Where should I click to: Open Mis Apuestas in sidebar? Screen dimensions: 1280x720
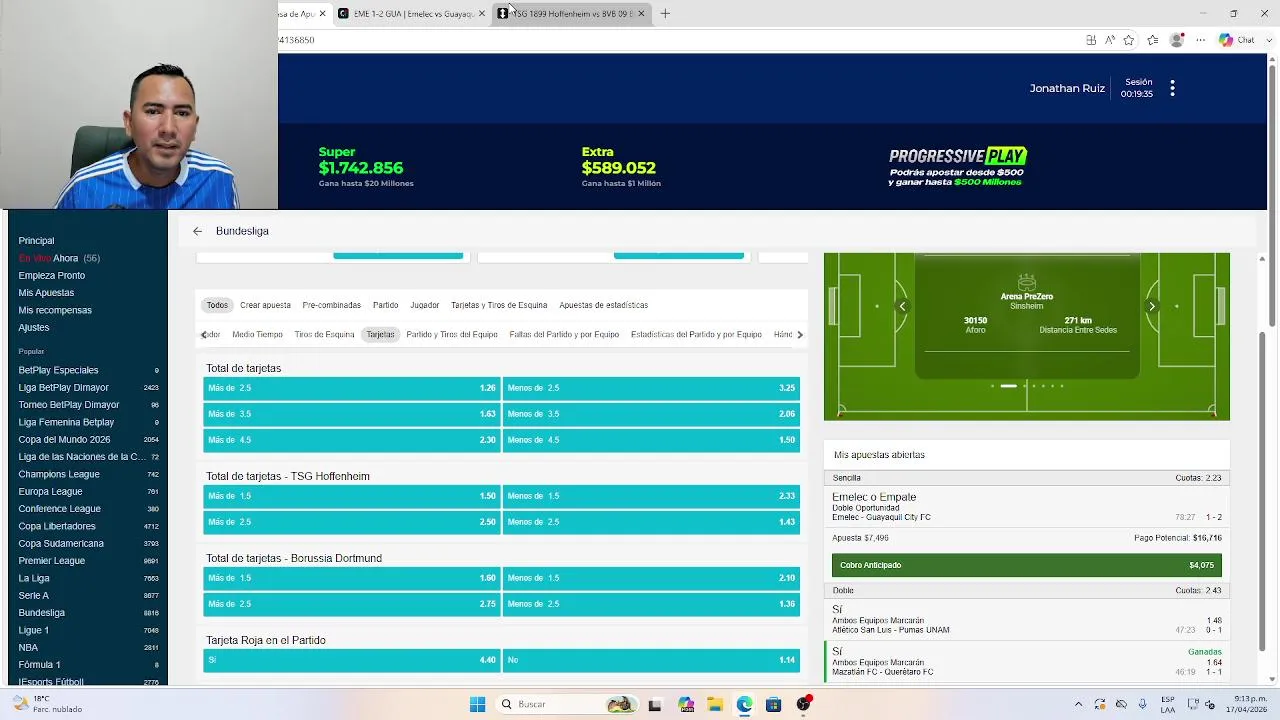click(46, 293)
